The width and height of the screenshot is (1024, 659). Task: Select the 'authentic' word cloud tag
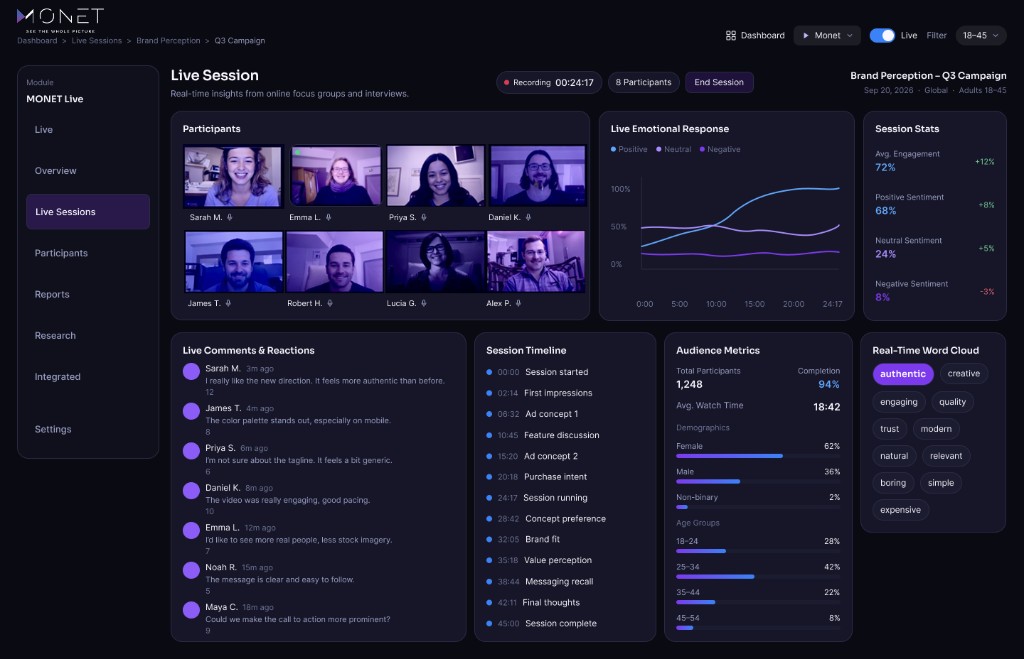[903, 374]
